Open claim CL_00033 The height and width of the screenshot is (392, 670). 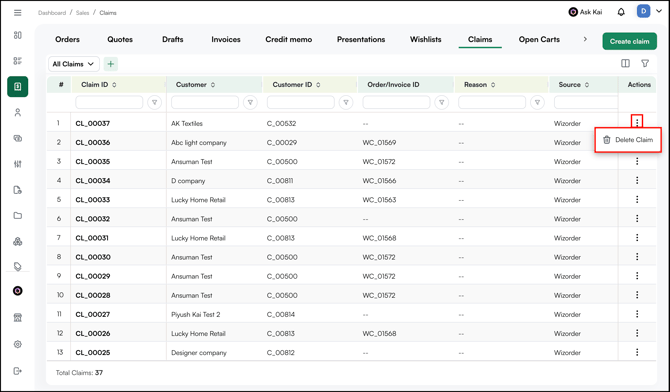tap(93, 200)
